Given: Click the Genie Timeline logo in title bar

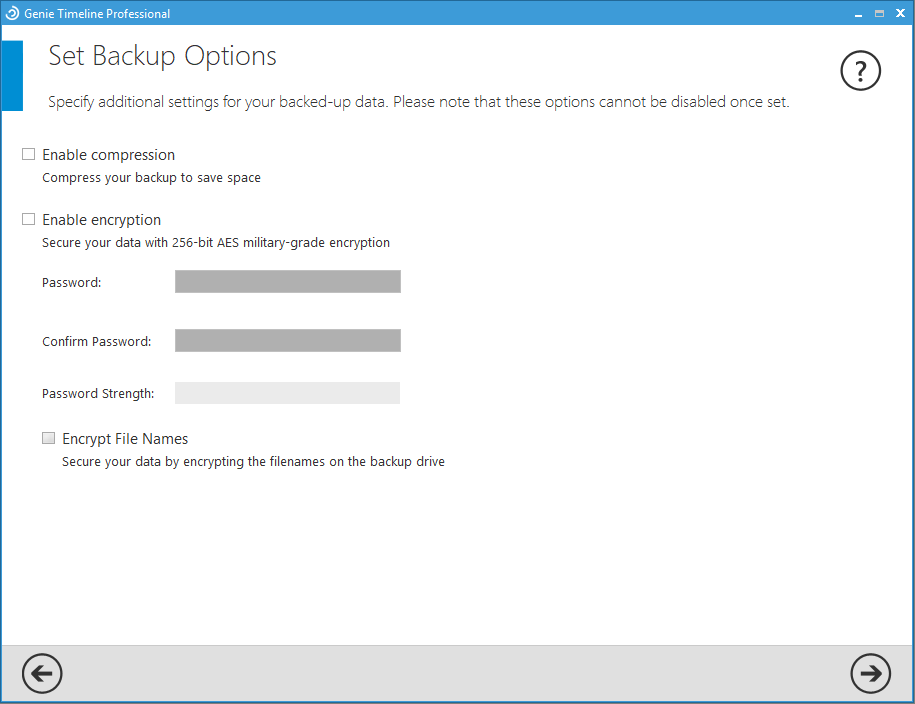Looking at the screenshot, I should (13, 13).
